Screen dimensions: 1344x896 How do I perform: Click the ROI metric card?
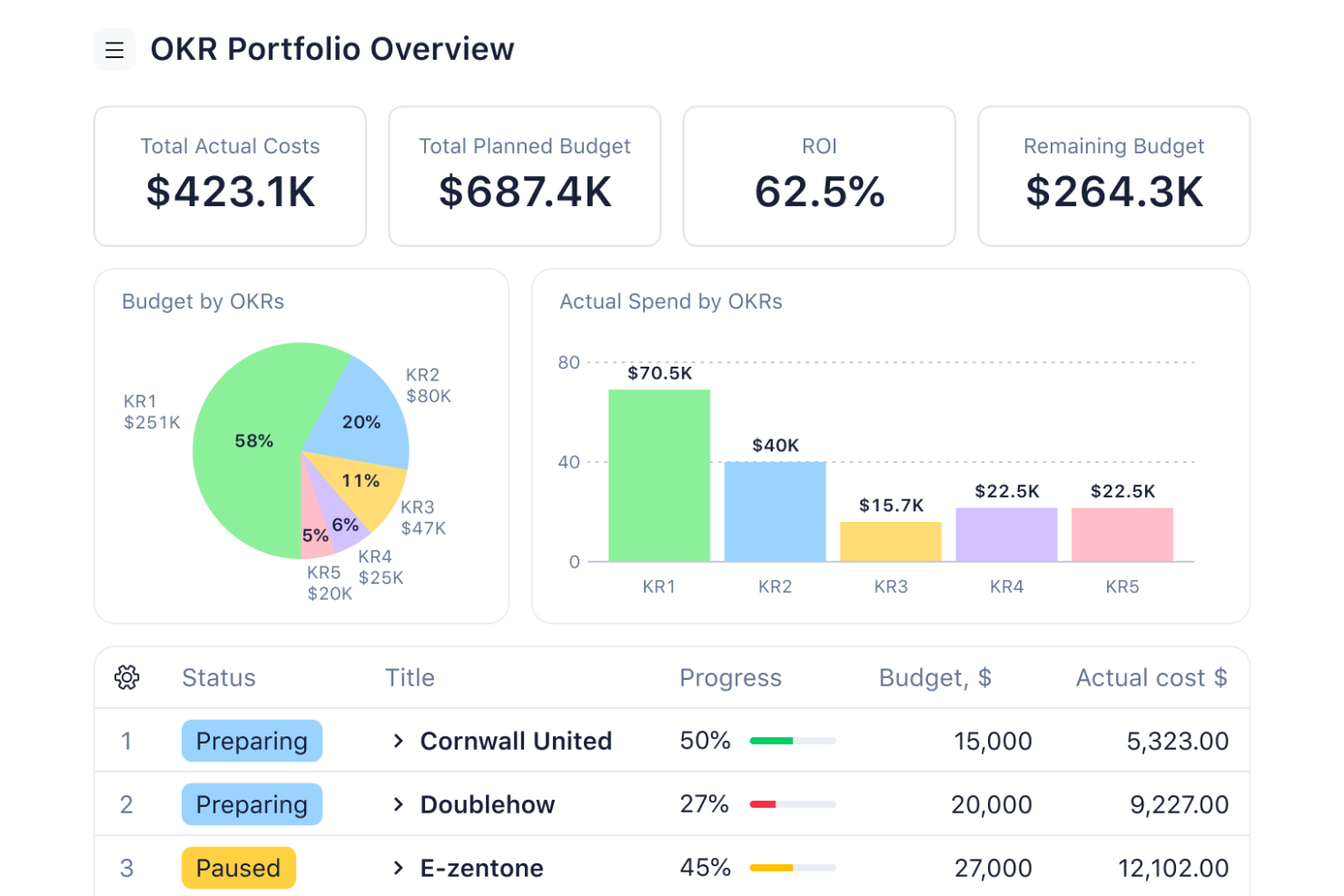coord(818,175)
